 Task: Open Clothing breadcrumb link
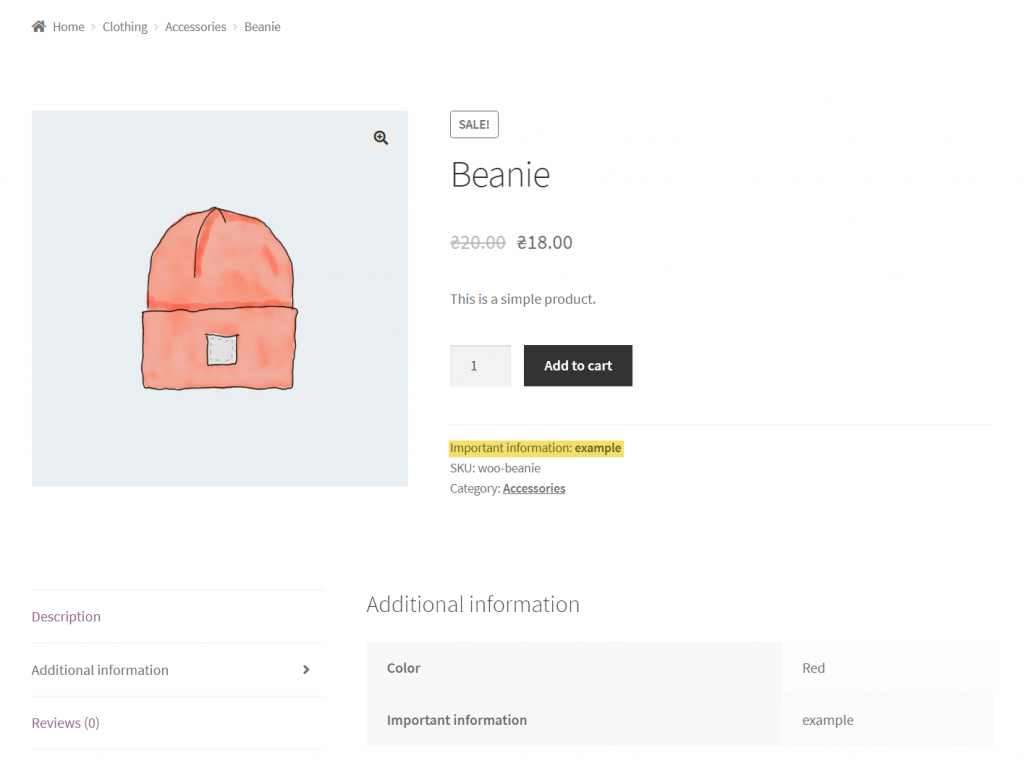click(x=125, y=27)
